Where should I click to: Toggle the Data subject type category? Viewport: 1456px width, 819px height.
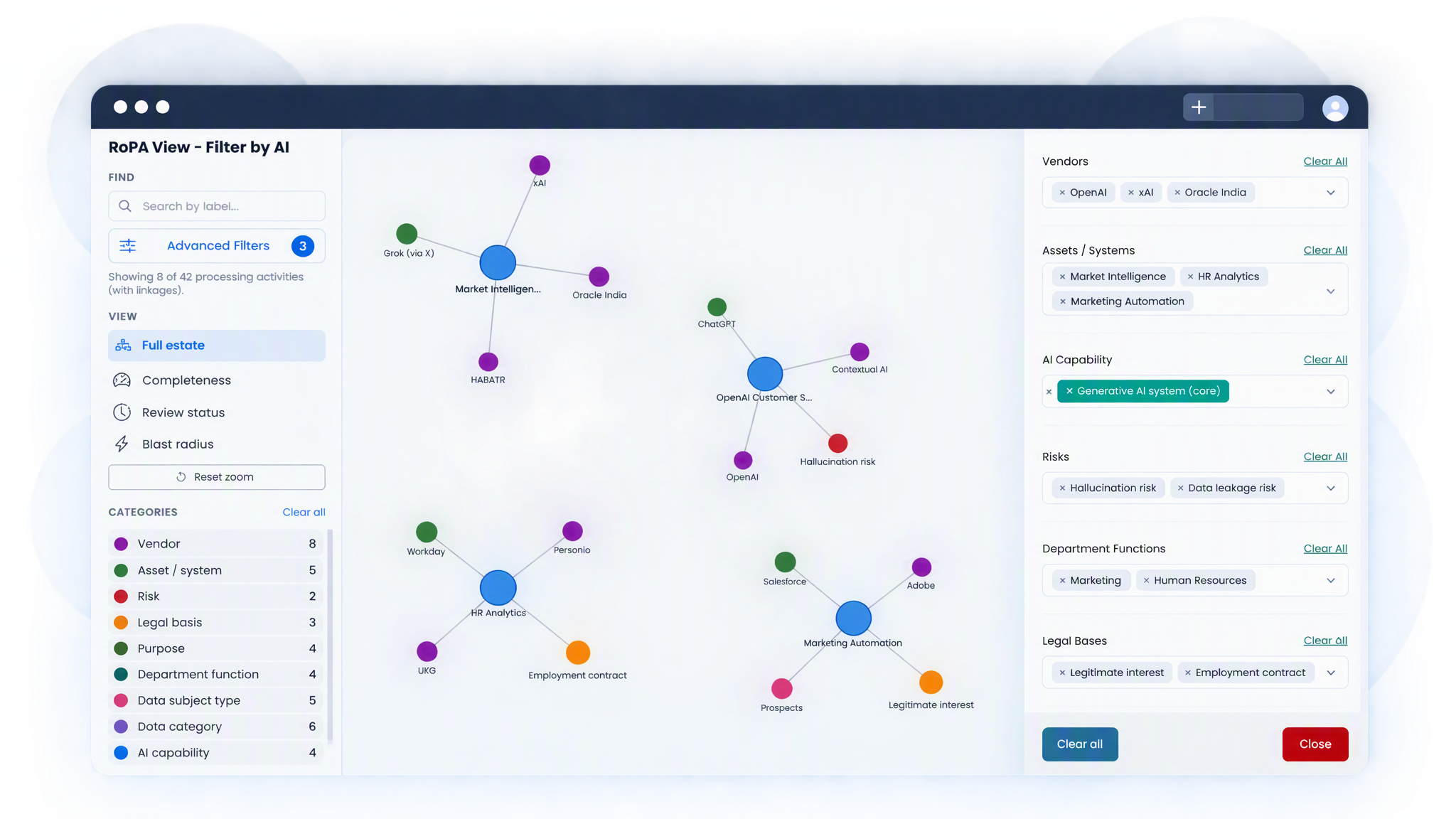215,700
